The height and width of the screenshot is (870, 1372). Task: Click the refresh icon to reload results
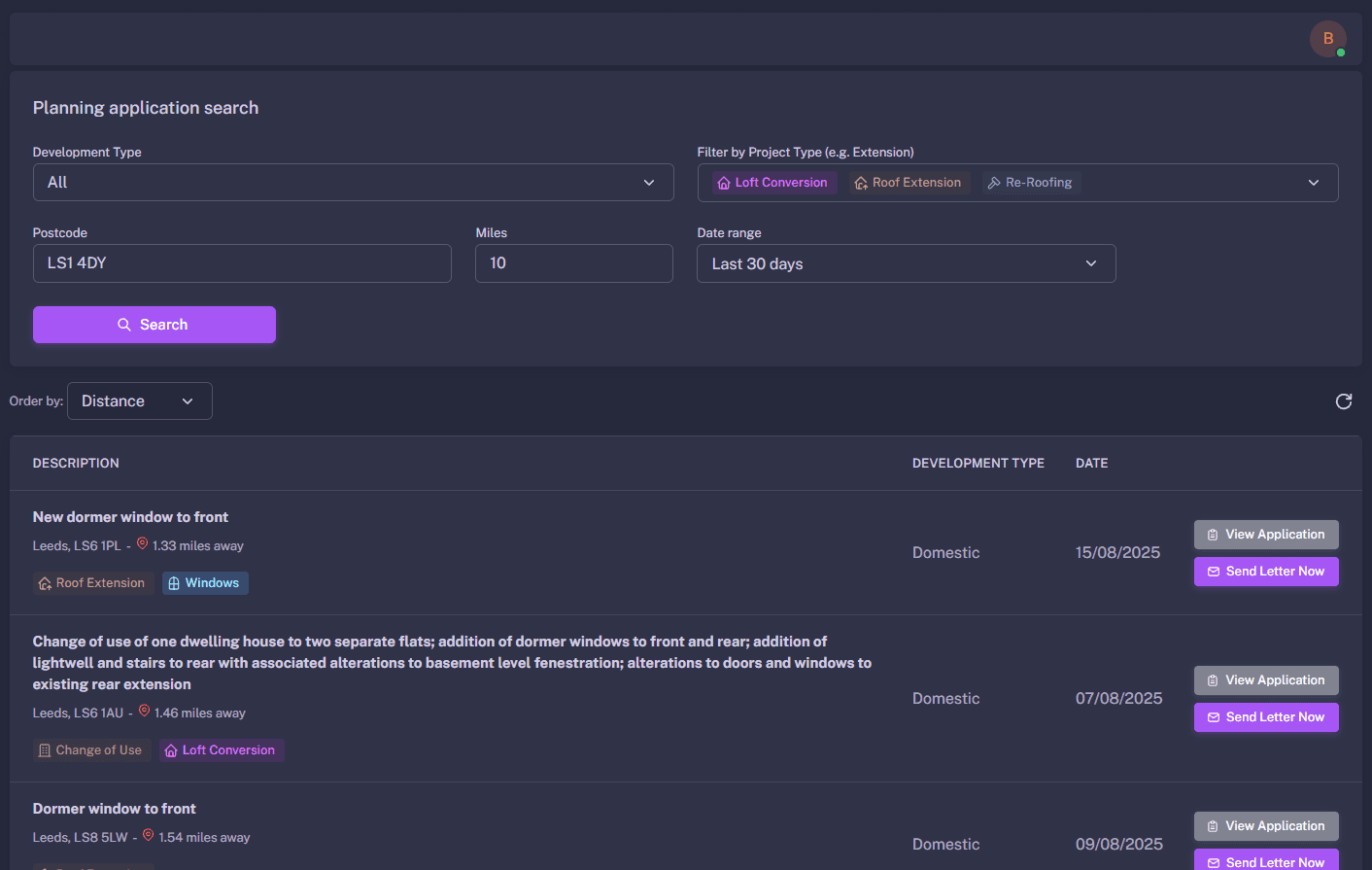1344,400
